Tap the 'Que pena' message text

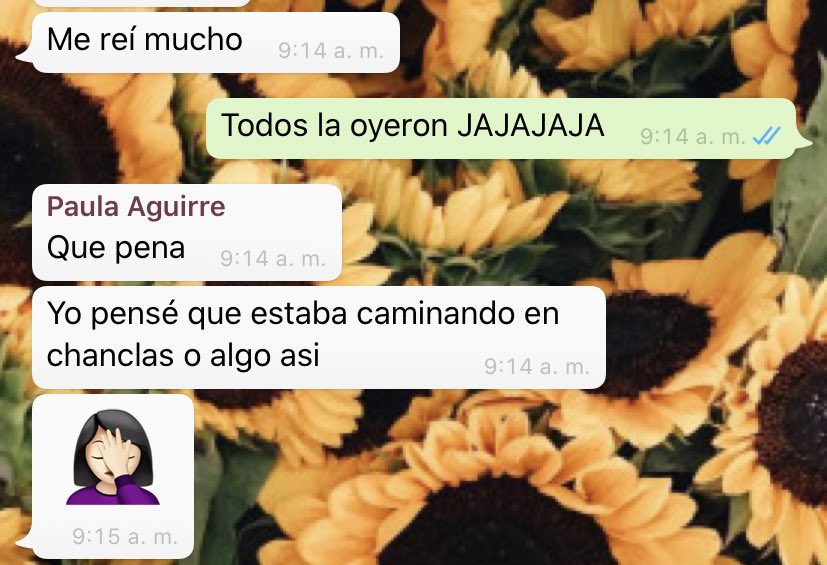(116, 247)
